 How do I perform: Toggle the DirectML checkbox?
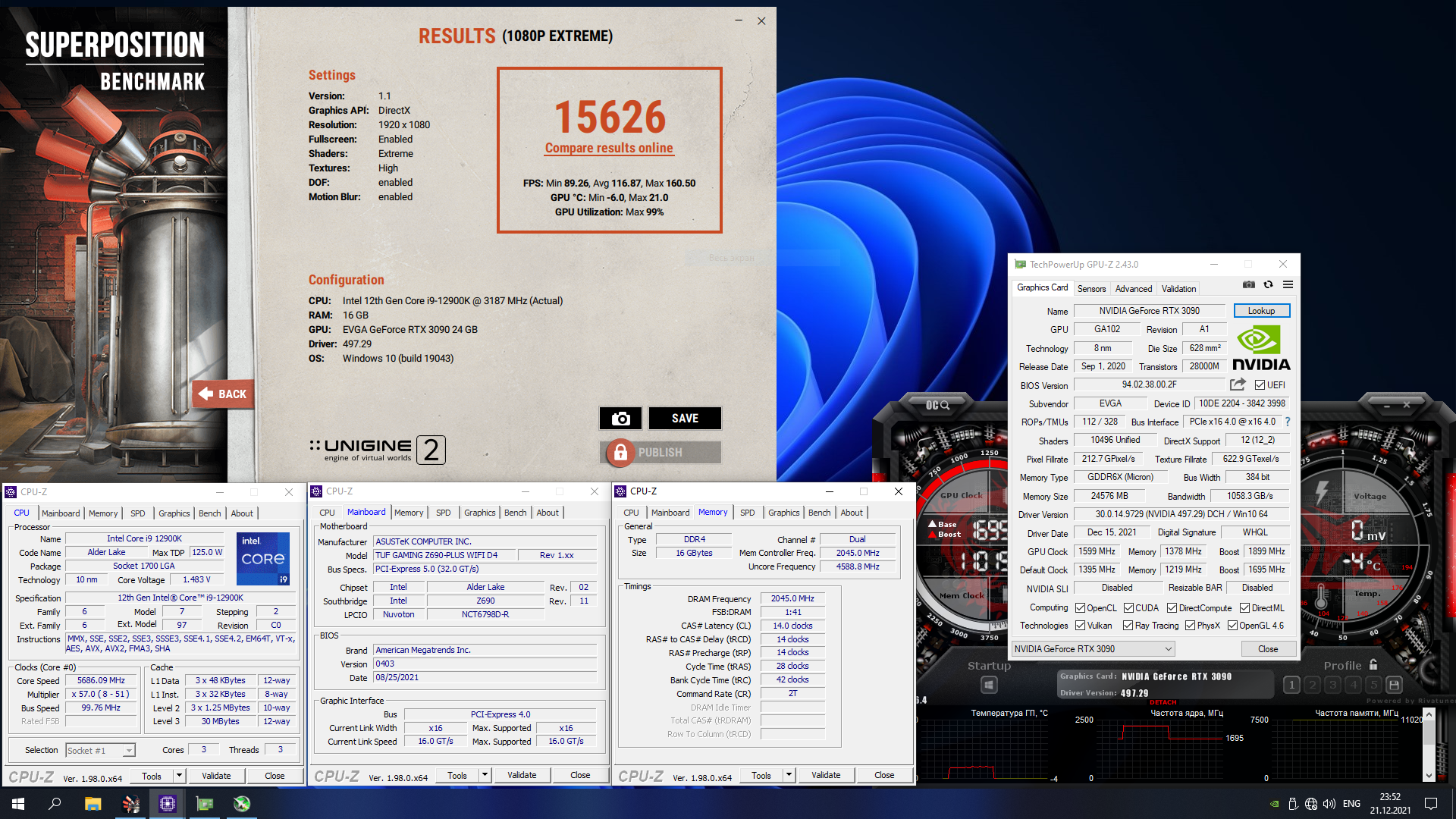1244,608
